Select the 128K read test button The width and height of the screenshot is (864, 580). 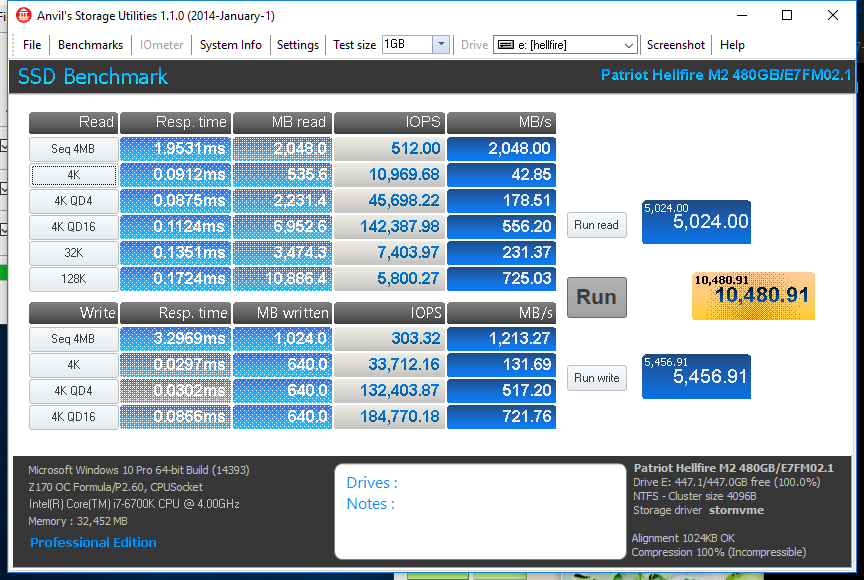74,279
